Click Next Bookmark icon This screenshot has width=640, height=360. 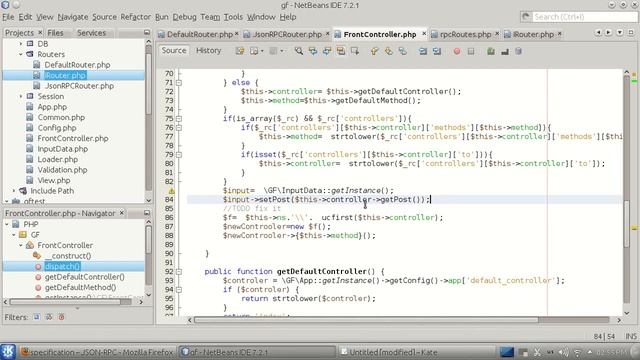click(389, 51)
